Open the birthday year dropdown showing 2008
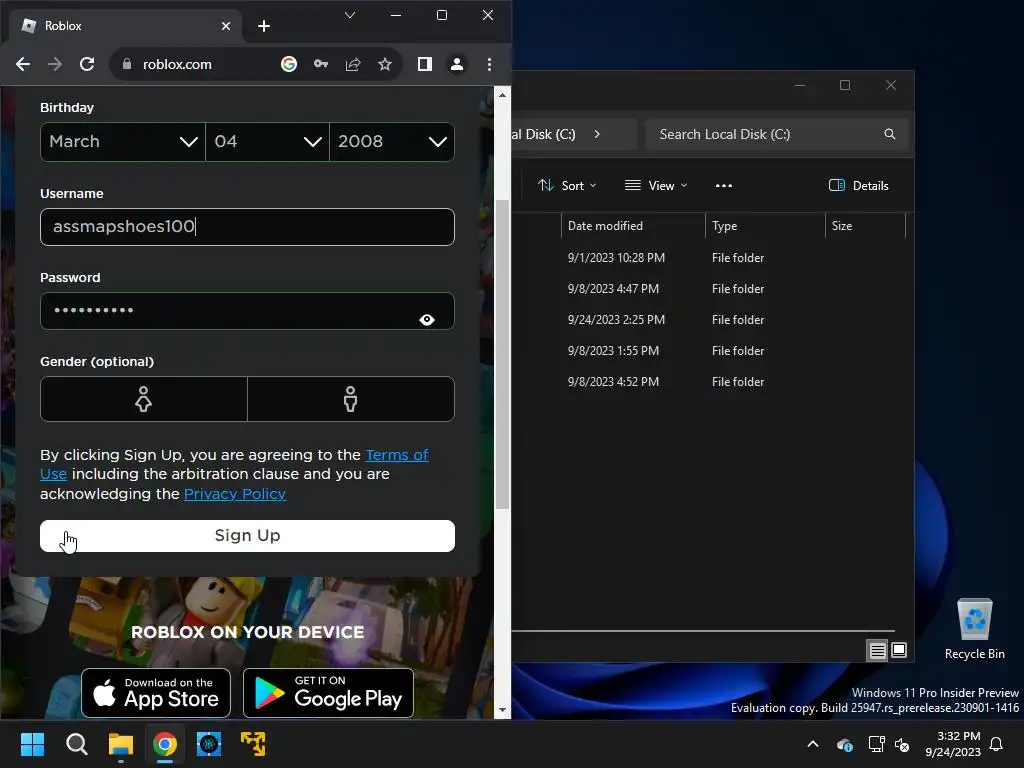Image resolution: width=1024 pixels, height=768 pixels. click(x=392, y=142)
